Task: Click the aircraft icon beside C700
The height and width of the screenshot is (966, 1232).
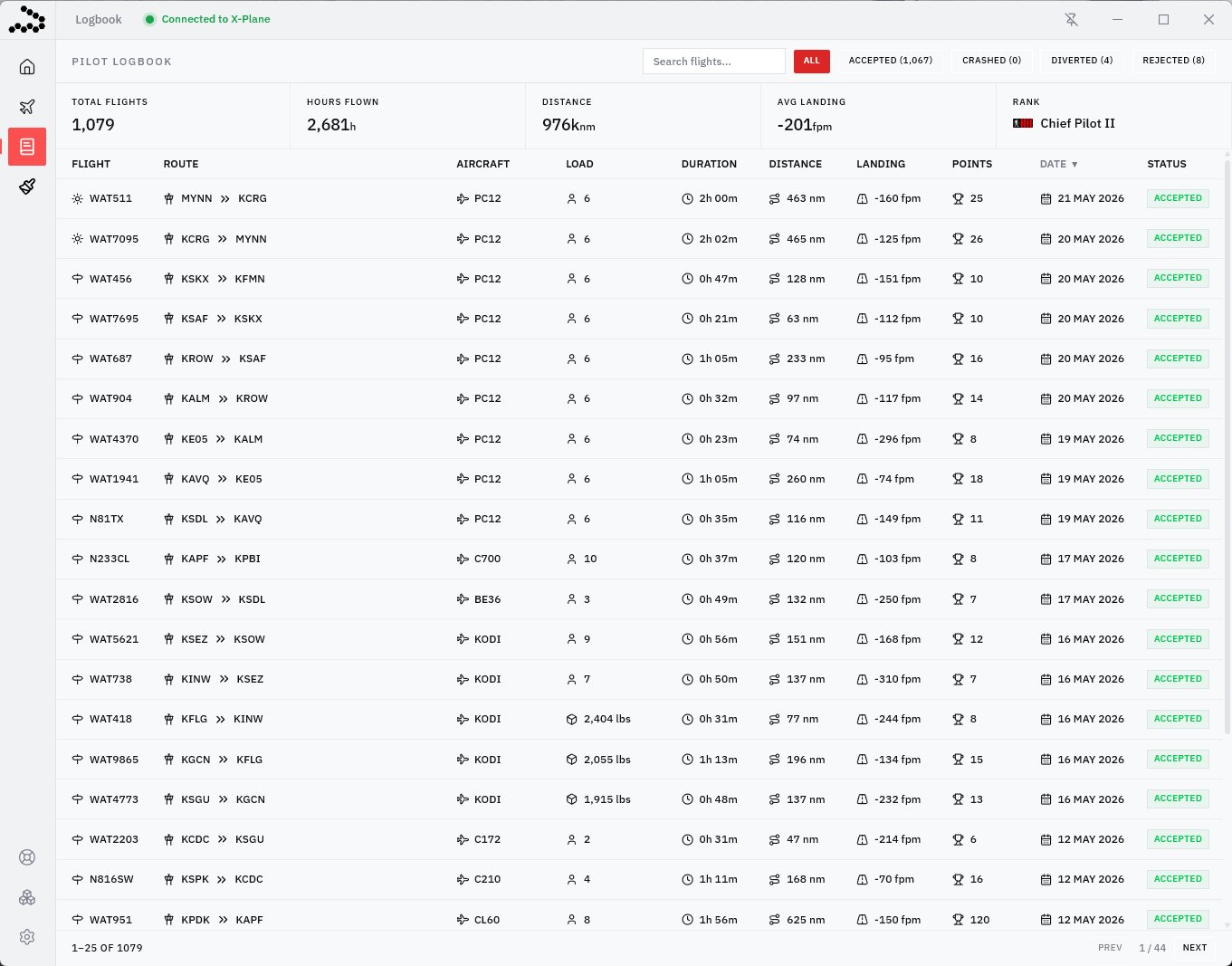Action: (463, 560)
